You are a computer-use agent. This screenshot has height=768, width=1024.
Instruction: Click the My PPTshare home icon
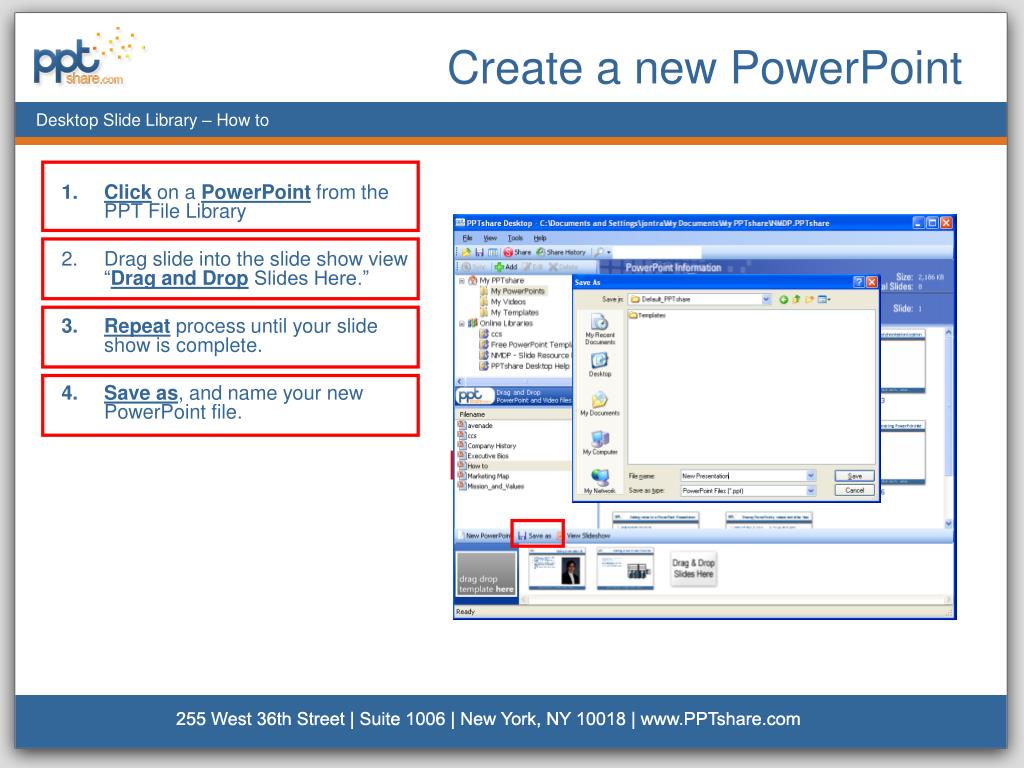(472, 281)
